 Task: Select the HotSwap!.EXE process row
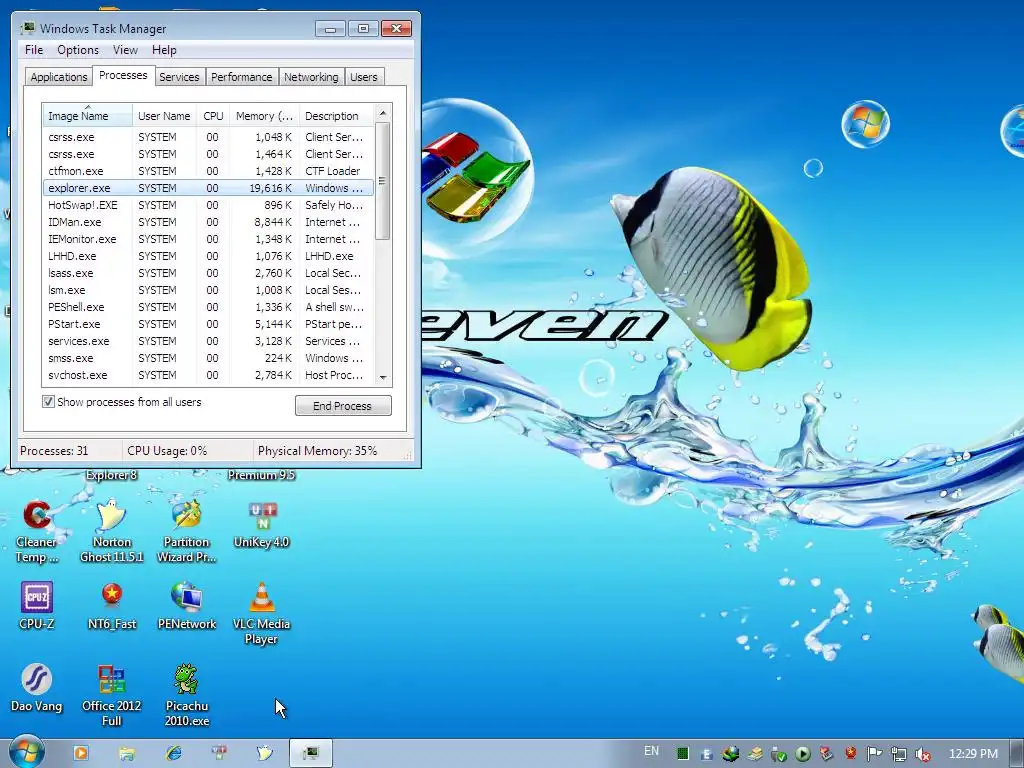pyautogui.click(x=208, y=205)
